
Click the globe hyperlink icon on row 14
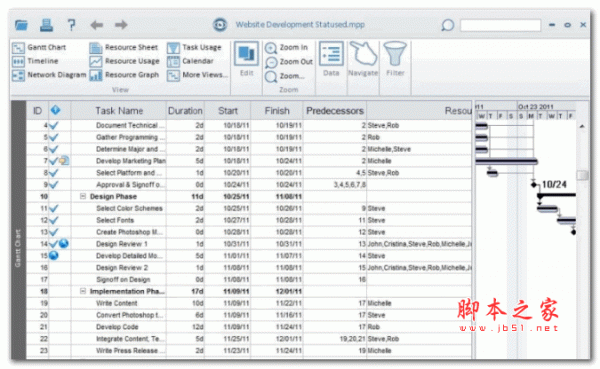pos(64,243)
